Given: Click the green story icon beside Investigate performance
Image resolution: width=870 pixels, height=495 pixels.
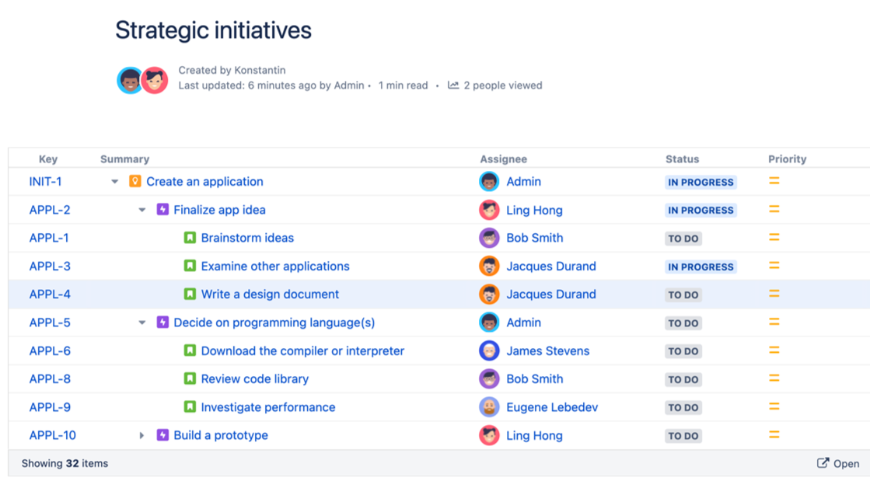Looking at the screenshot, I should click(x=190, y=407).
